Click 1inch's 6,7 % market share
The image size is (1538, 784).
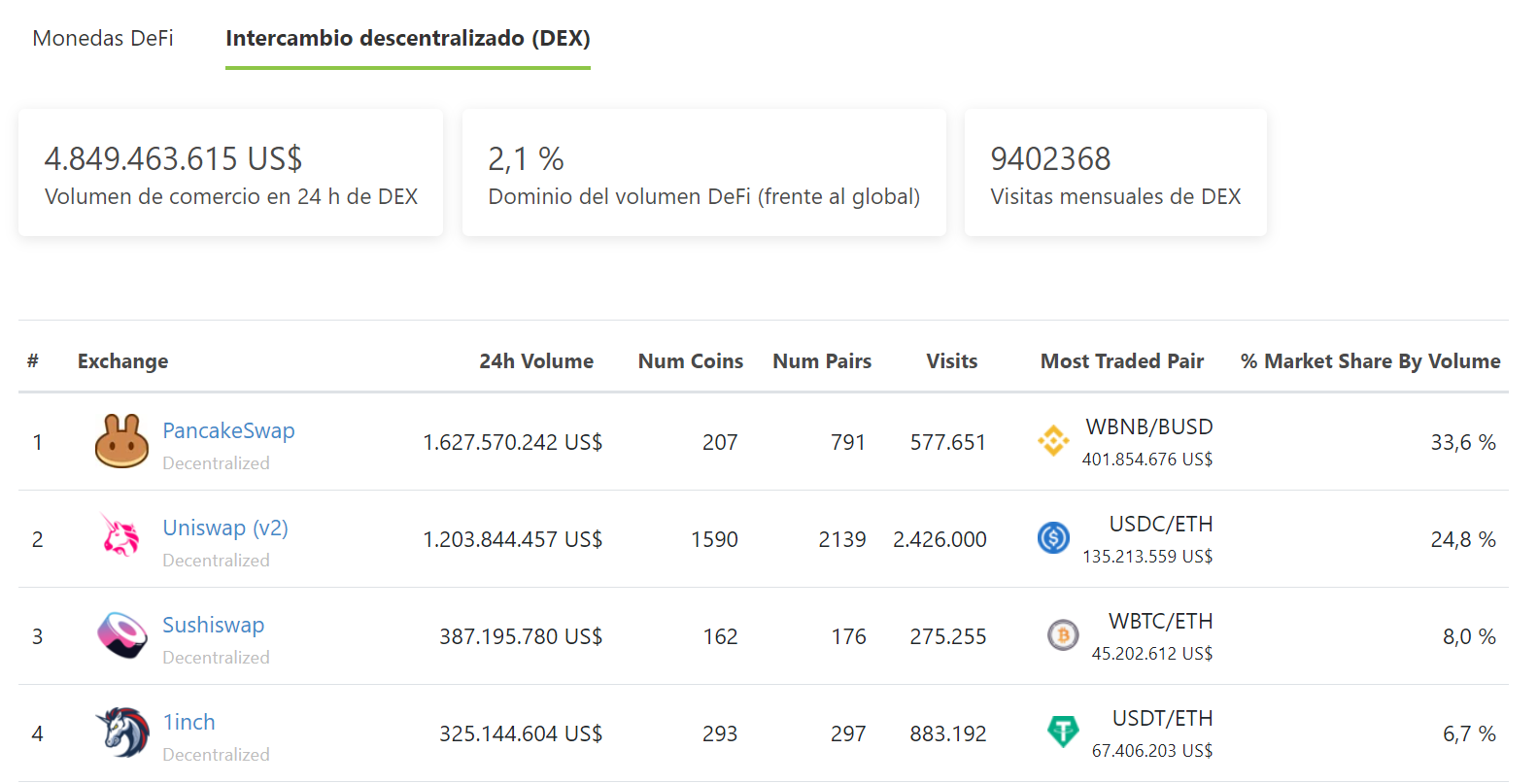click(x=1469, y=733)
